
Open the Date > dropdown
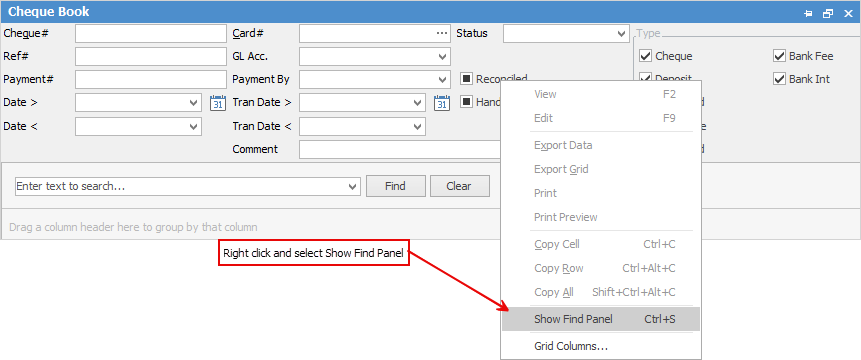pos(193,103)
